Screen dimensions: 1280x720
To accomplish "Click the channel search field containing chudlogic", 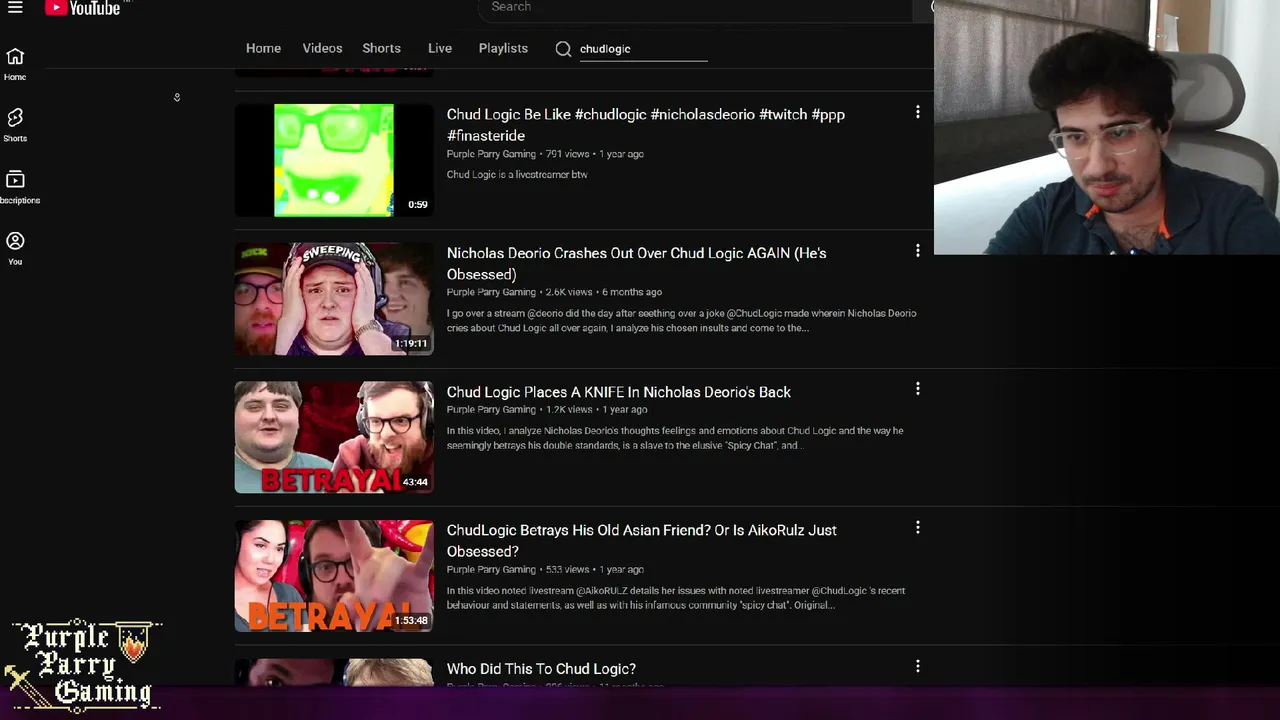I will coord(643,49).
